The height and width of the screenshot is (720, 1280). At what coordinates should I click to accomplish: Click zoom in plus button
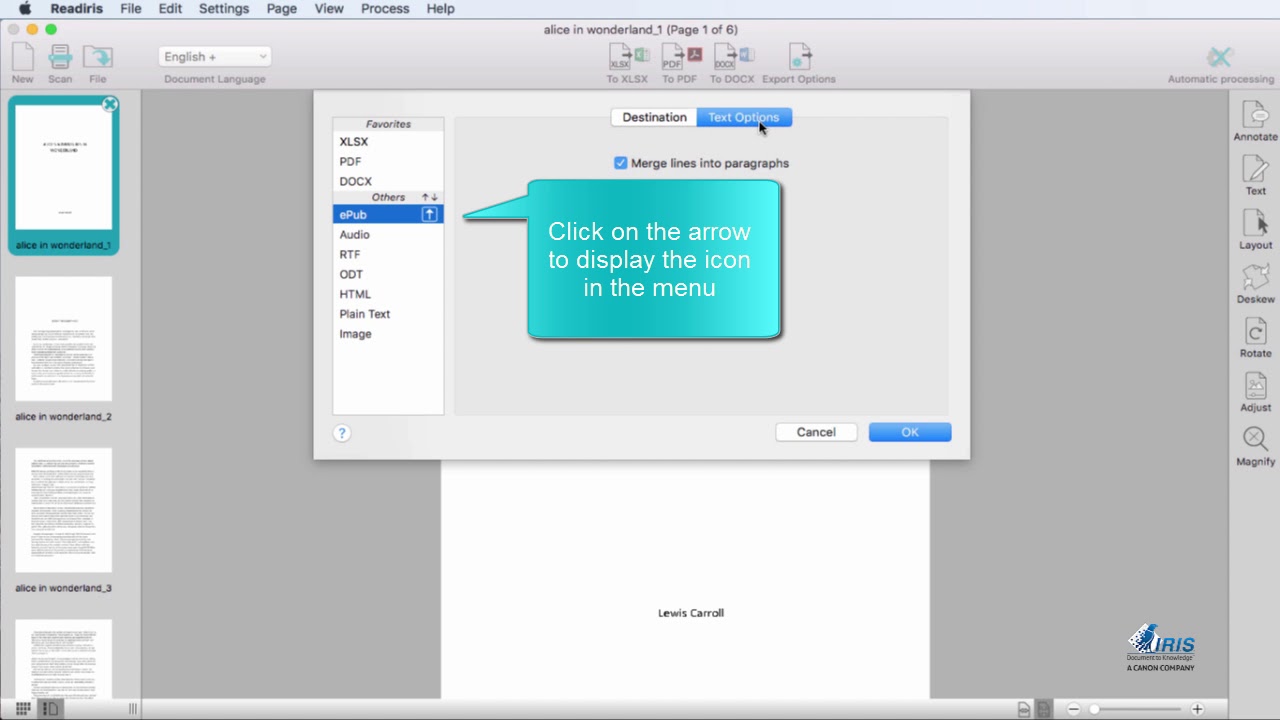[x=1197, y=709]
